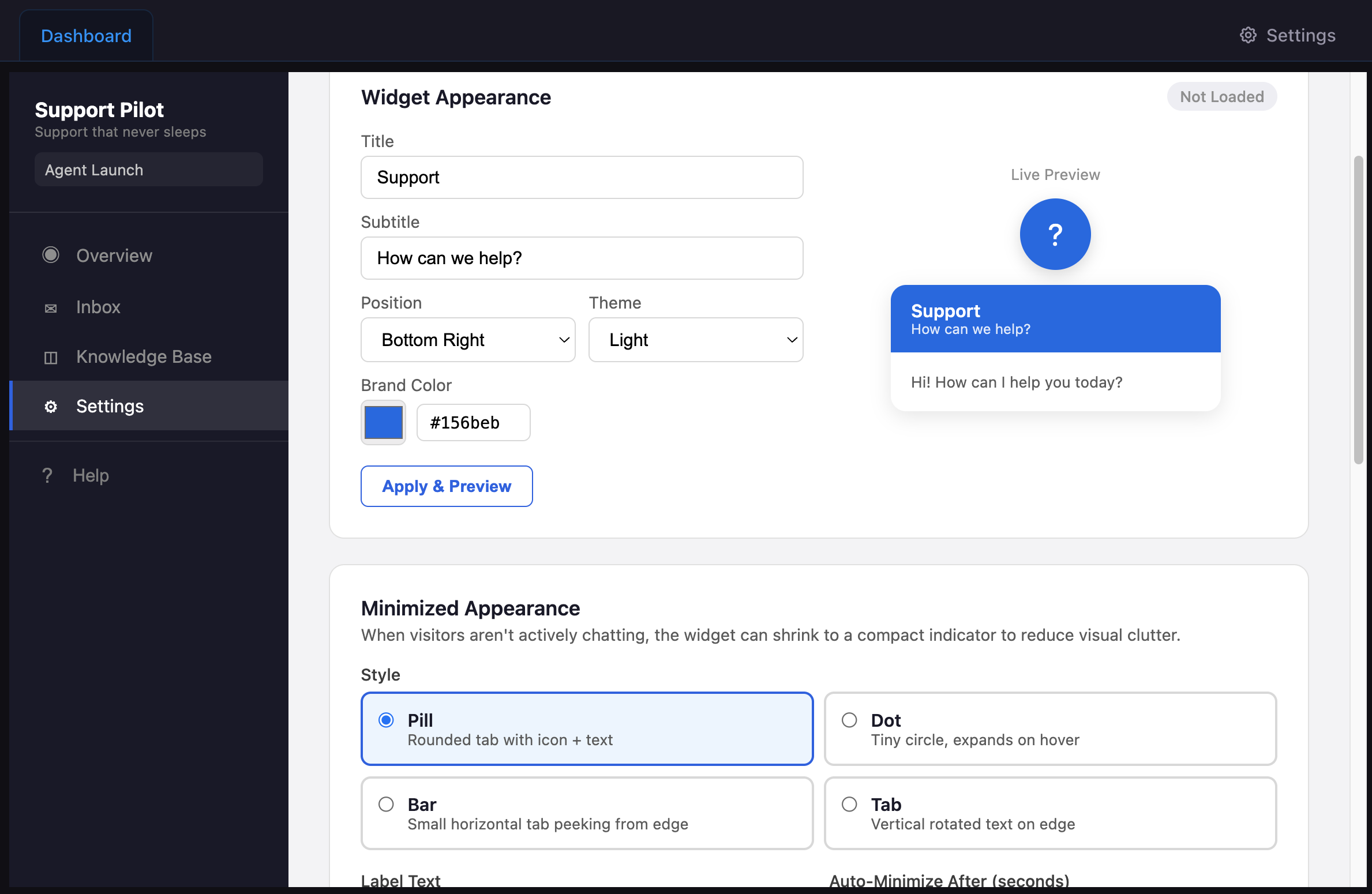Click "Tiny circle, expands on hover" description

(975, 740)
